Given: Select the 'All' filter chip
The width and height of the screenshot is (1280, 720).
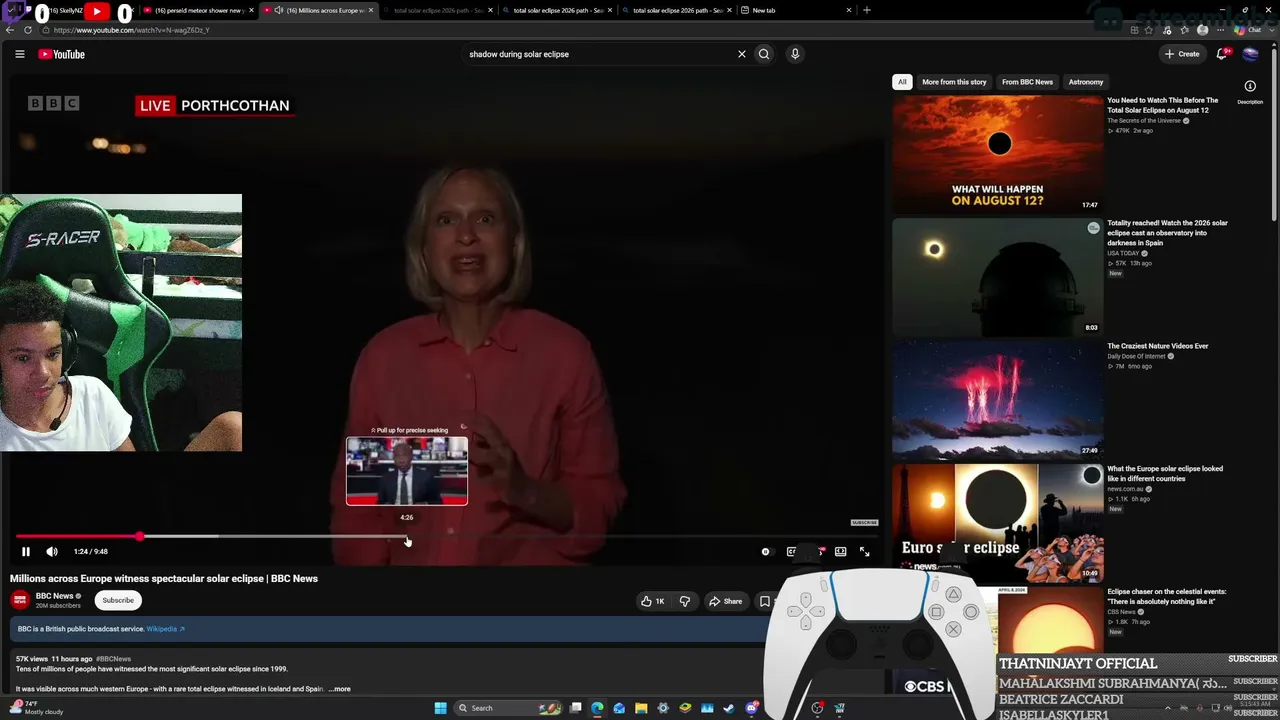Looking at the screenshot, I should click(902, 82).
